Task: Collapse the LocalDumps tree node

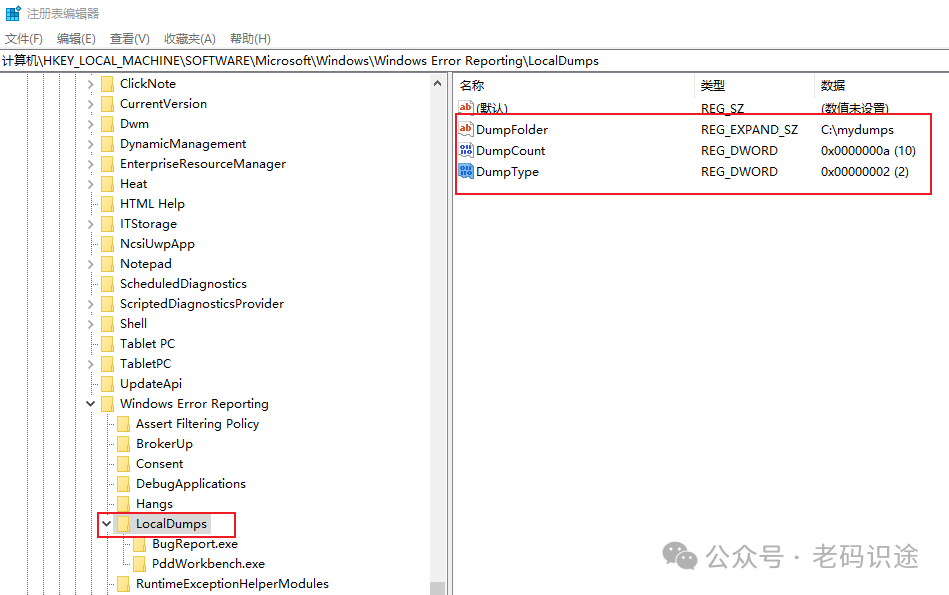Action: click(107, 524)
